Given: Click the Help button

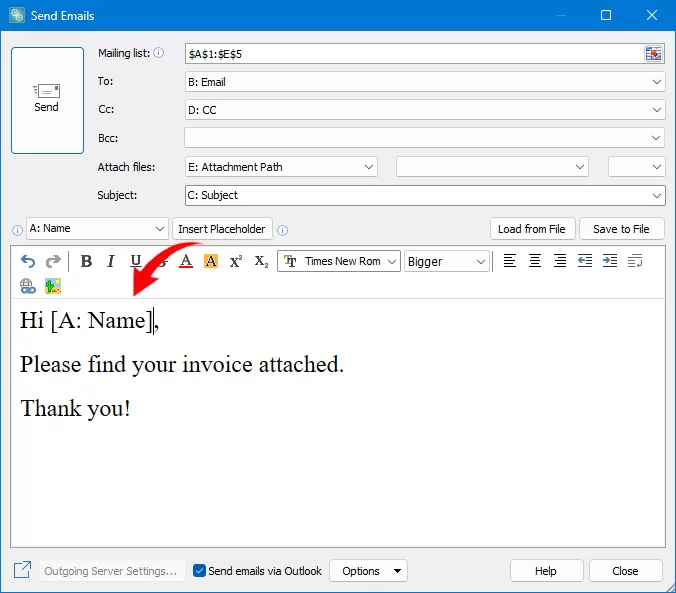Looking at the screenshot, I should (x=546, y=571).
